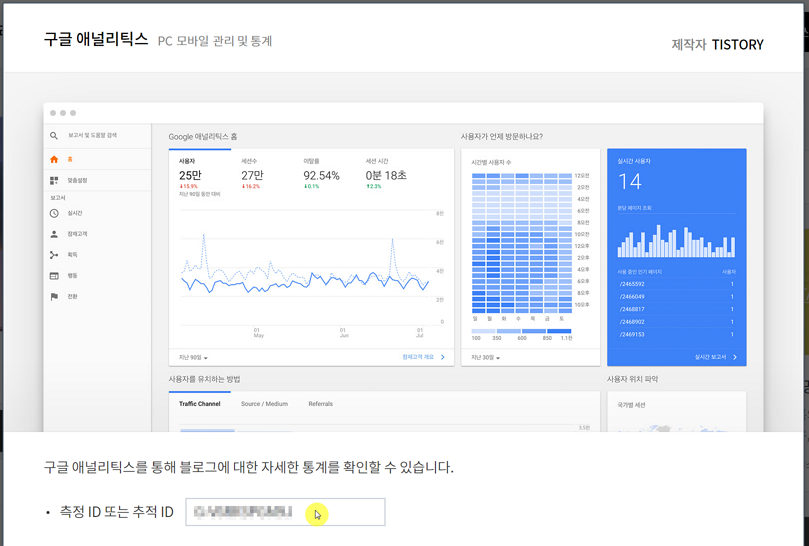Click page path /2465592 in realtime list
809x546 pixels.
[632, 284]
